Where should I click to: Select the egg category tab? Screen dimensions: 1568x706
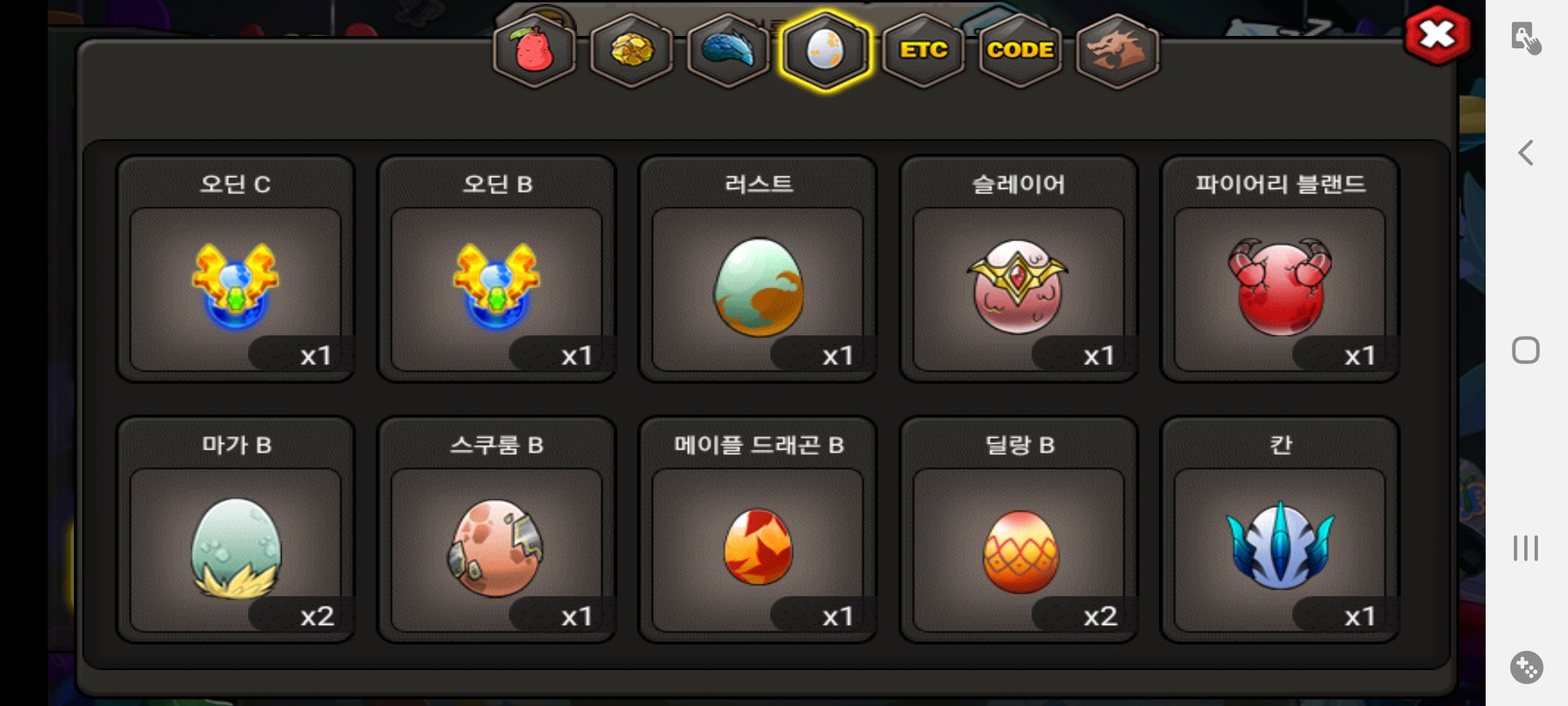click(825, 51)
